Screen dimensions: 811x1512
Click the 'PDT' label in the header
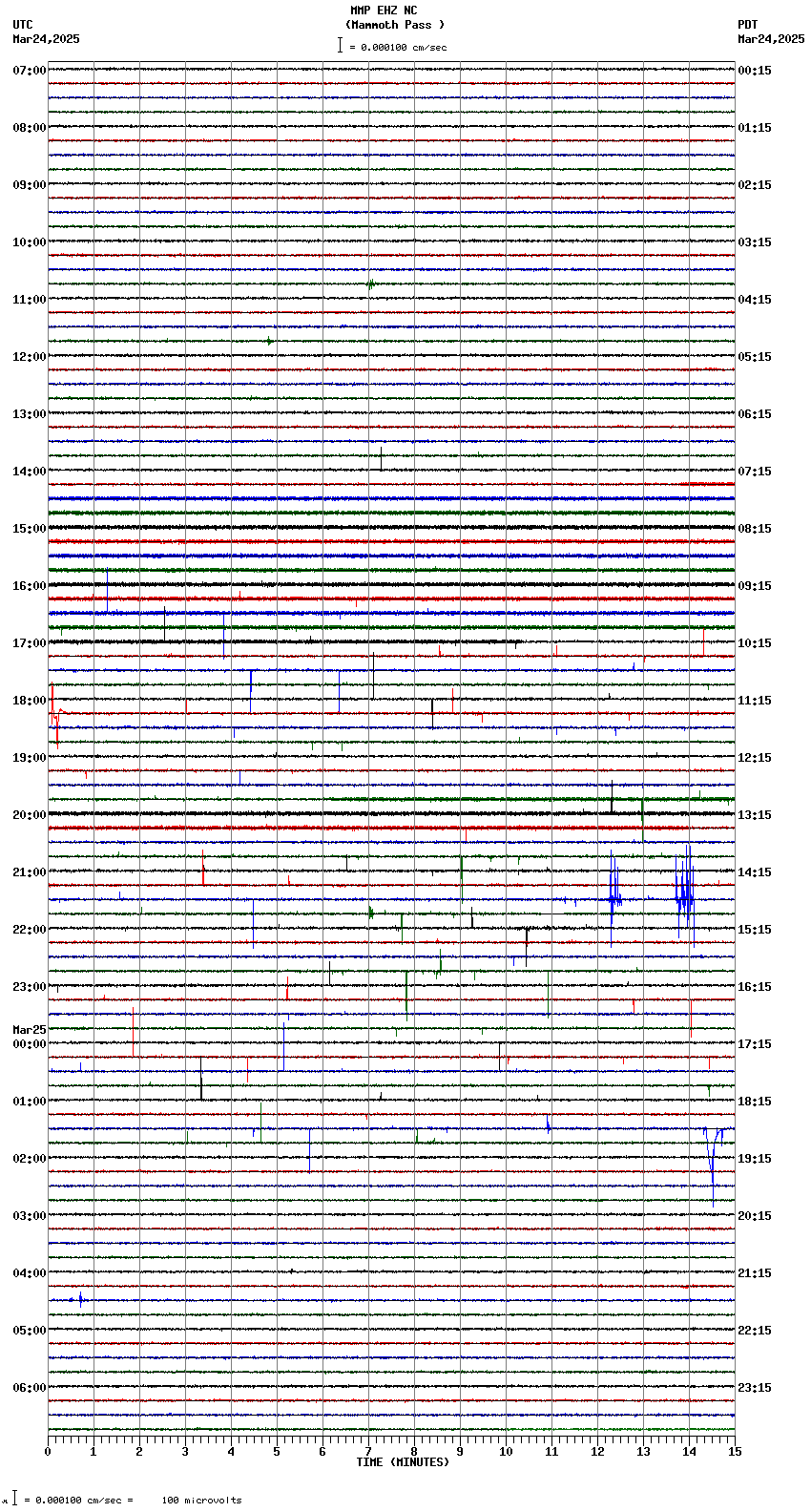click(748, 25)
